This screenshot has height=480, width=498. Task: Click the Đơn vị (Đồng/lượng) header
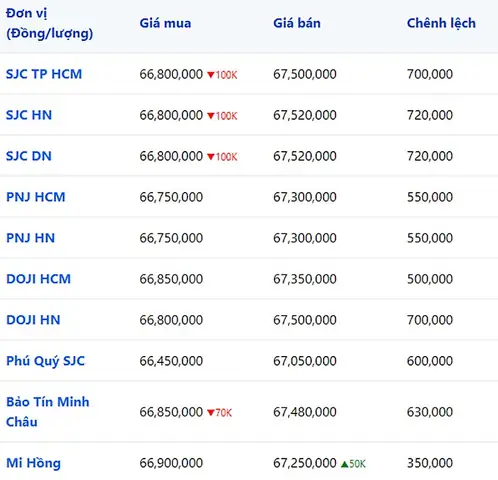49,23
